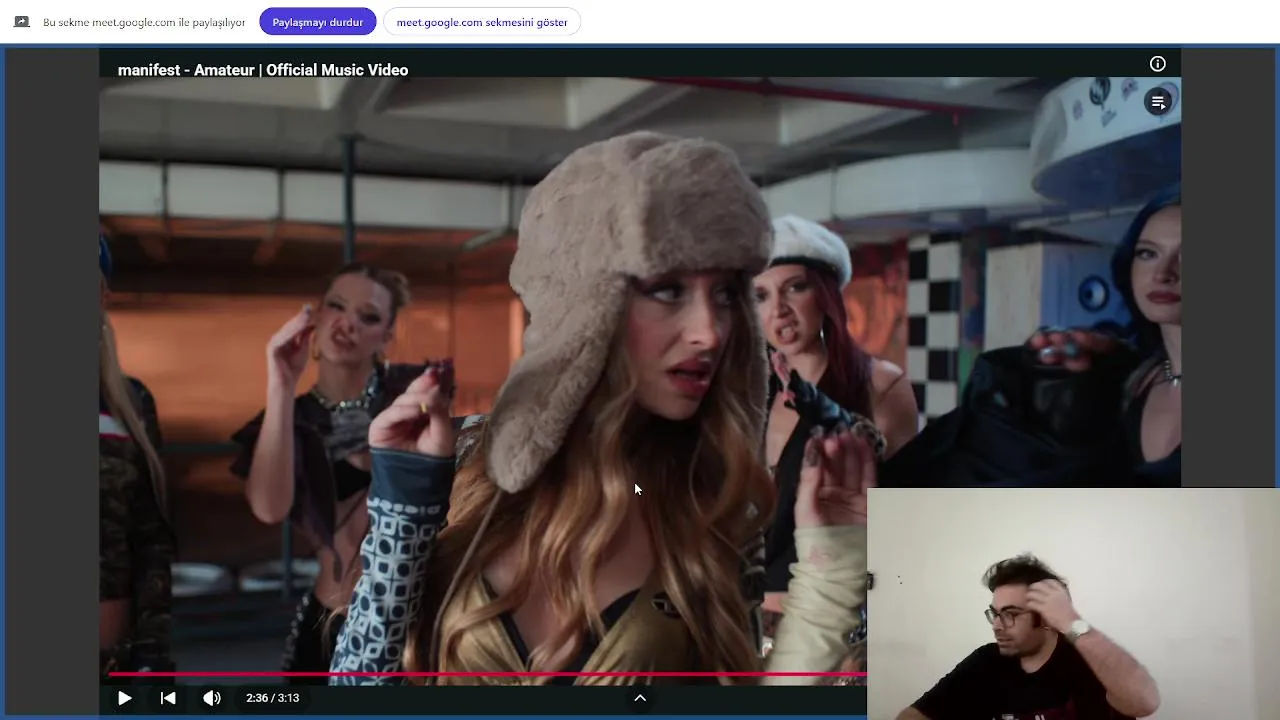Click the red video progress bar
Screen dimensions: 1280x720
coord(488,675)
